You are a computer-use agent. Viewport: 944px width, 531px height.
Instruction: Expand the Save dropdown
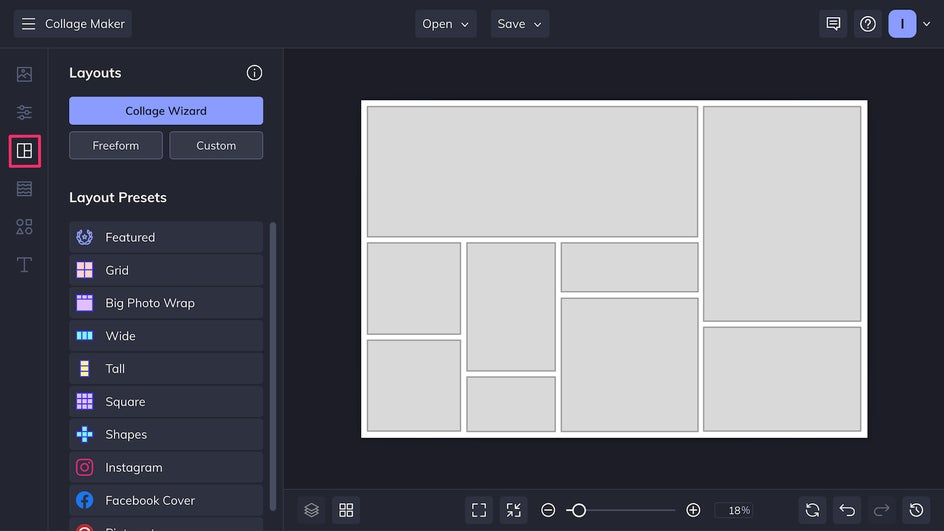(x=520, y=24)
